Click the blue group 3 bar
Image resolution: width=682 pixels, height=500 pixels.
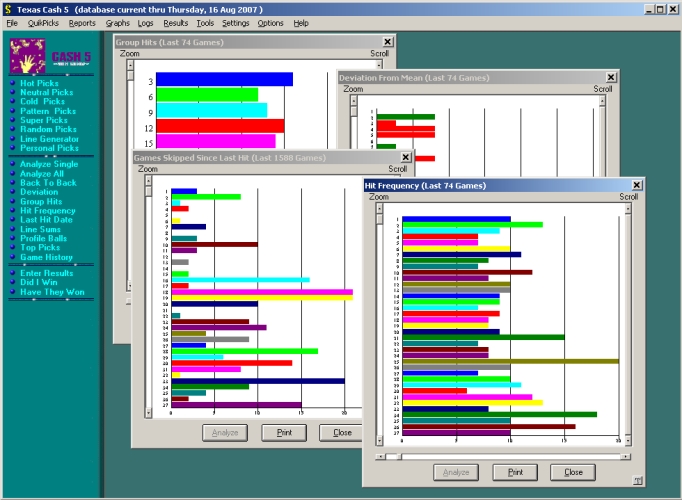click(x=224, y=79)
